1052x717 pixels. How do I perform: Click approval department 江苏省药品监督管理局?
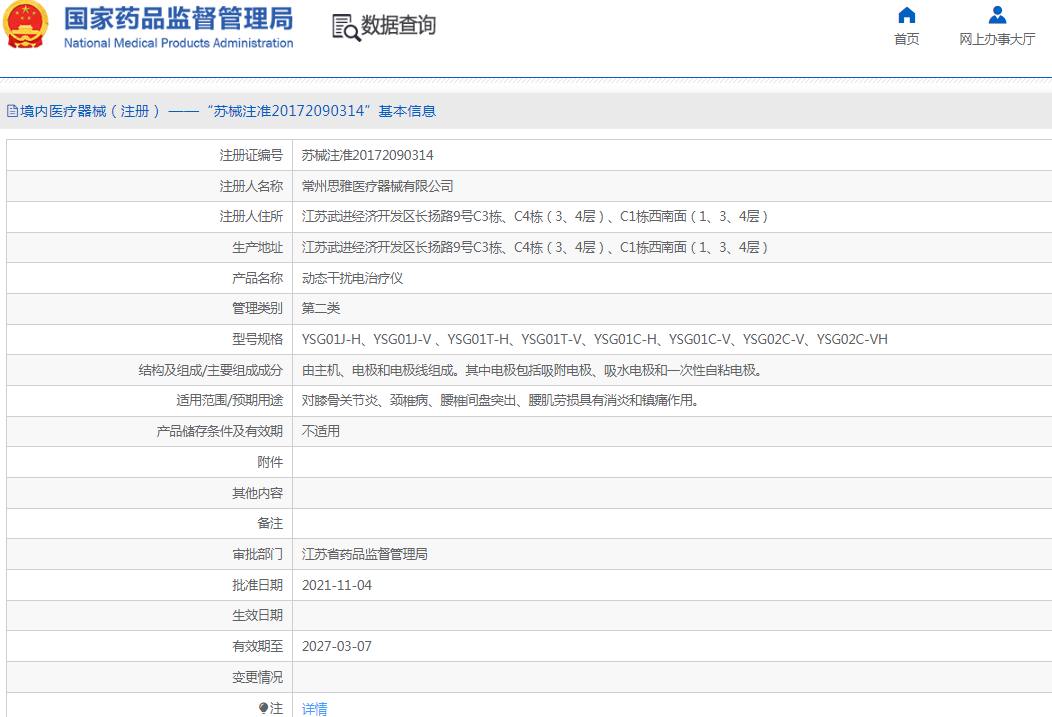365,554
